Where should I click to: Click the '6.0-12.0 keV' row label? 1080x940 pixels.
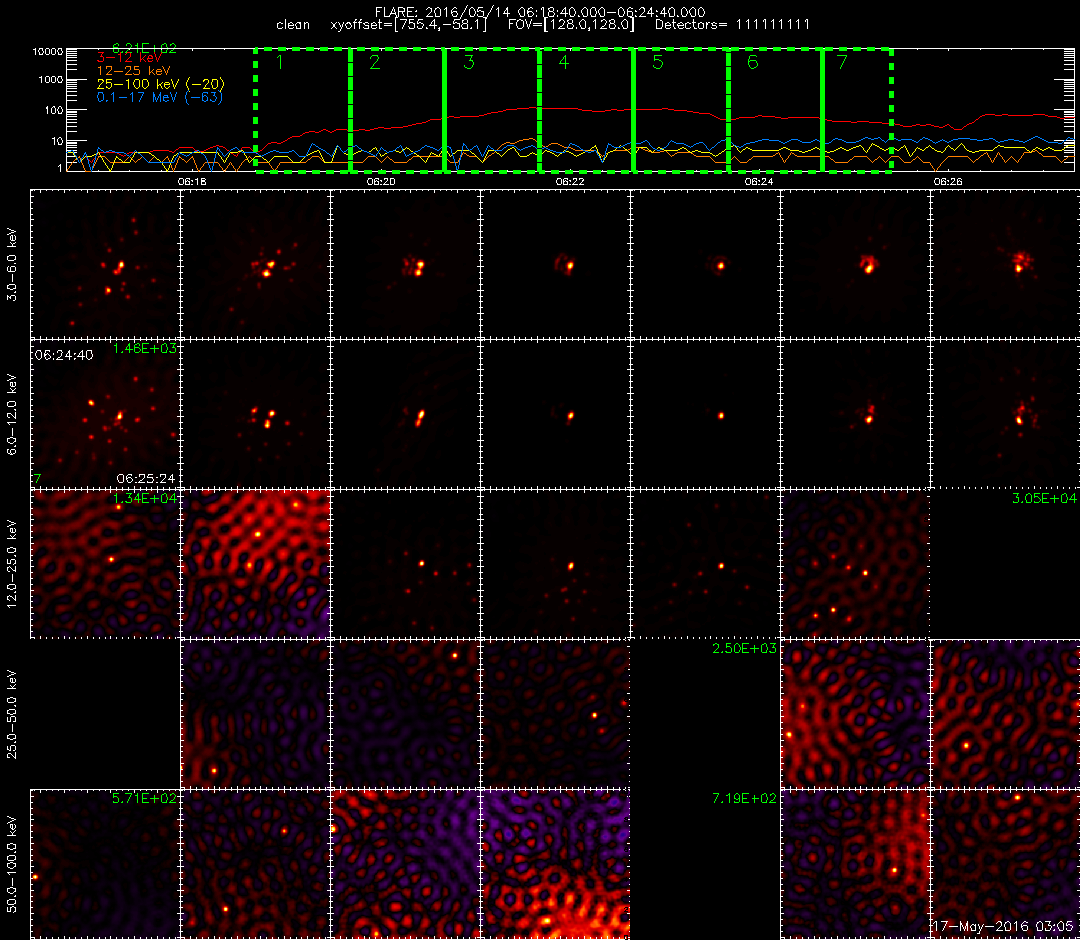(11, 414)
